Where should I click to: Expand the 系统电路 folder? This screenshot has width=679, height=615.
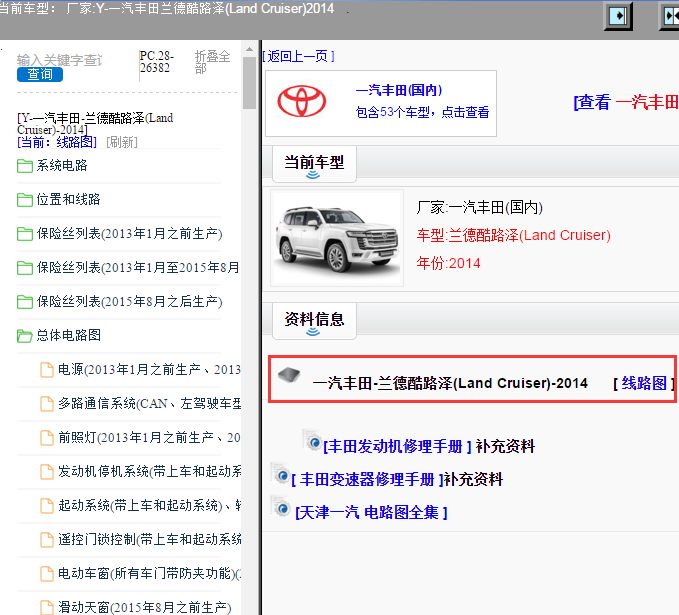tap(62, 165)
